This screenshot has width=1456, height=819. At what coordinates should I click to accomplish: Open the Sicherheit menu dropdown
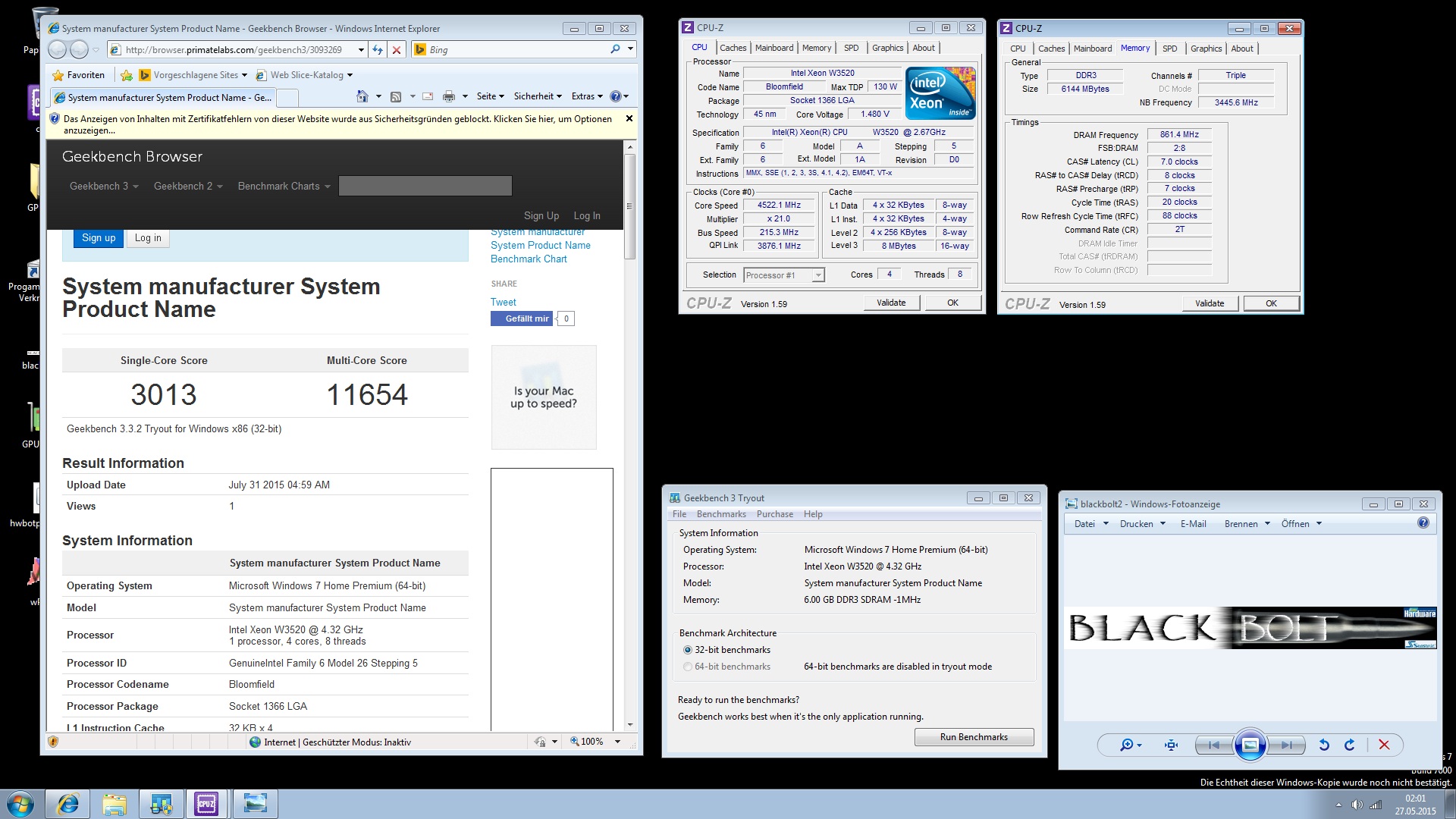(x=538, y=96)
